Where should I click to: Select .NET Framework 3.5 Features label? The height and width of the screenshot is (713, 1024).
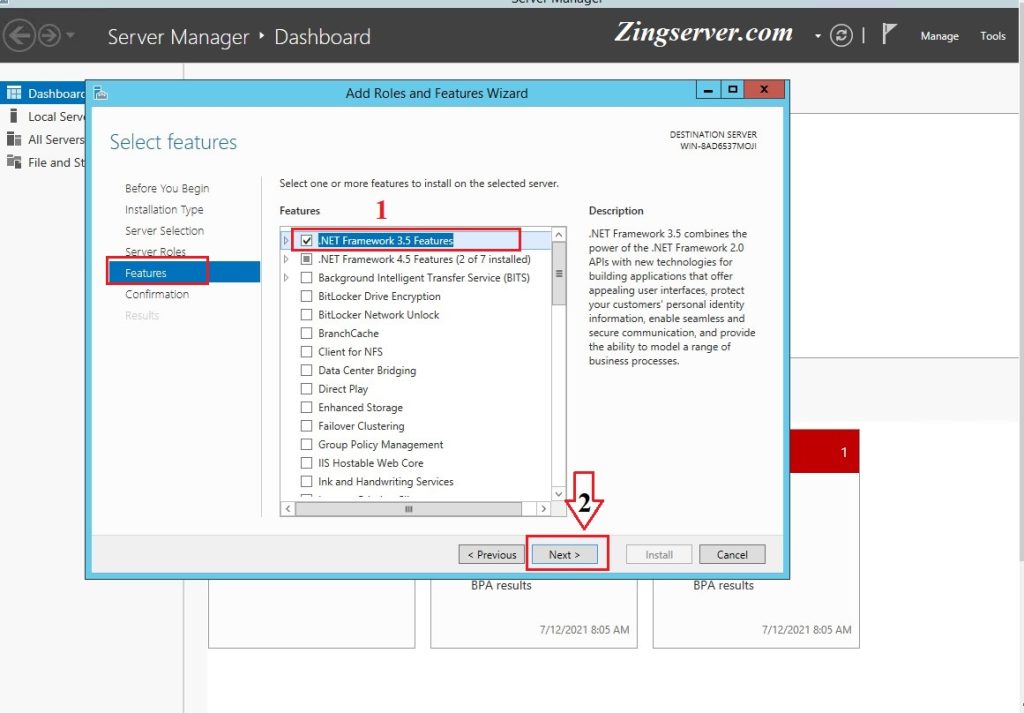[385, 241]
